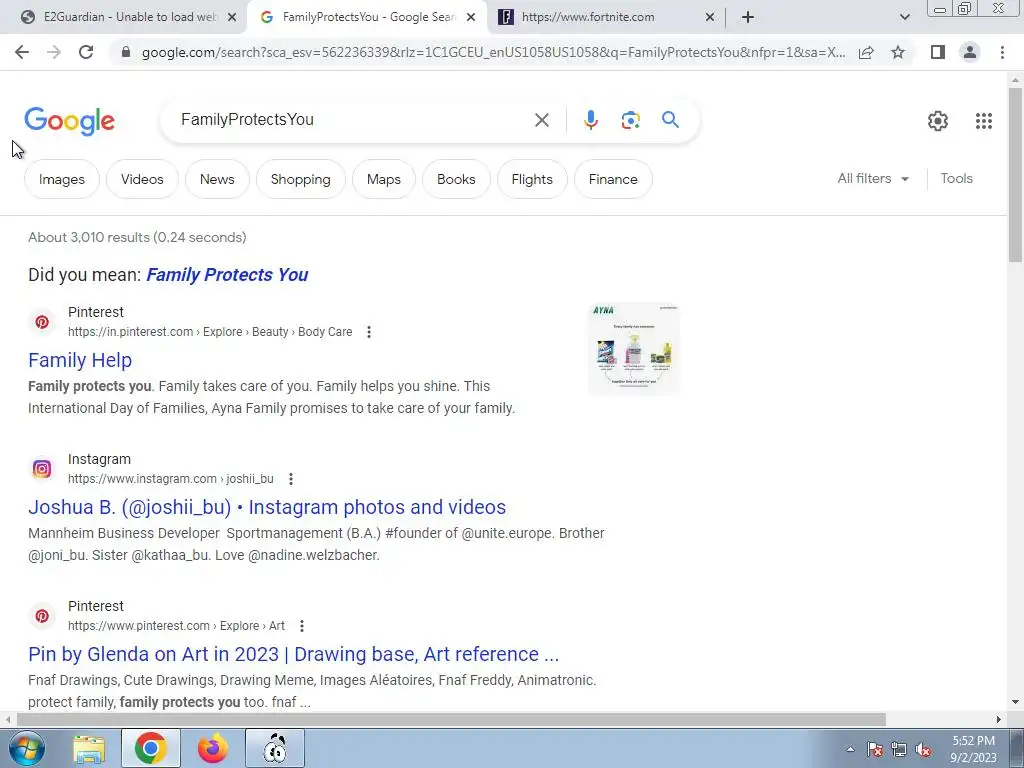Open File Explorer from the taskbar
Screen dimensions: 1024x768
(89, 748)
